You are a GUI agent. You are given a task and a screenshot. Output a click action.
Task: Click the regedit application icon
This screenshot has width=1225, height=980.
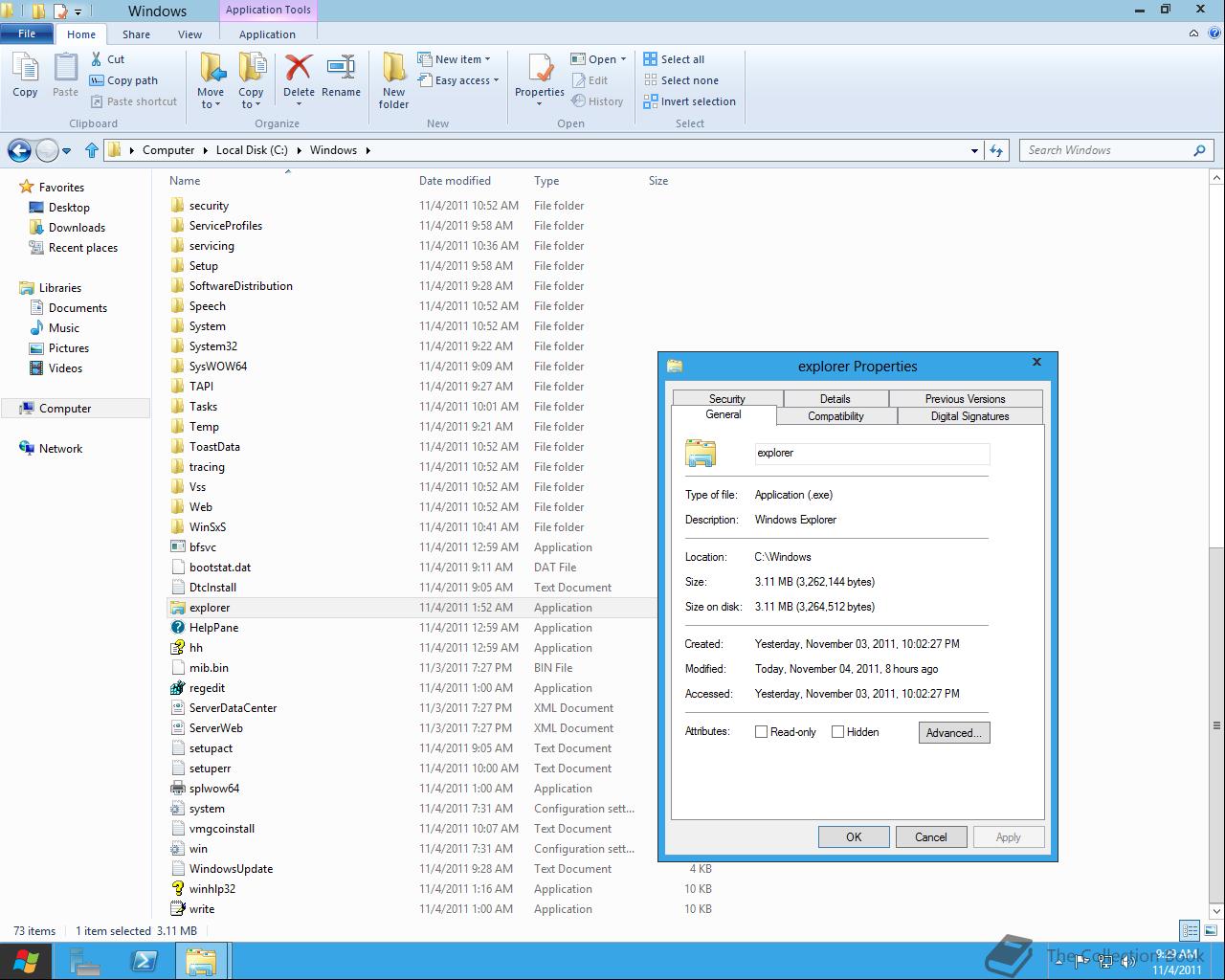click(x=177, y=688)
